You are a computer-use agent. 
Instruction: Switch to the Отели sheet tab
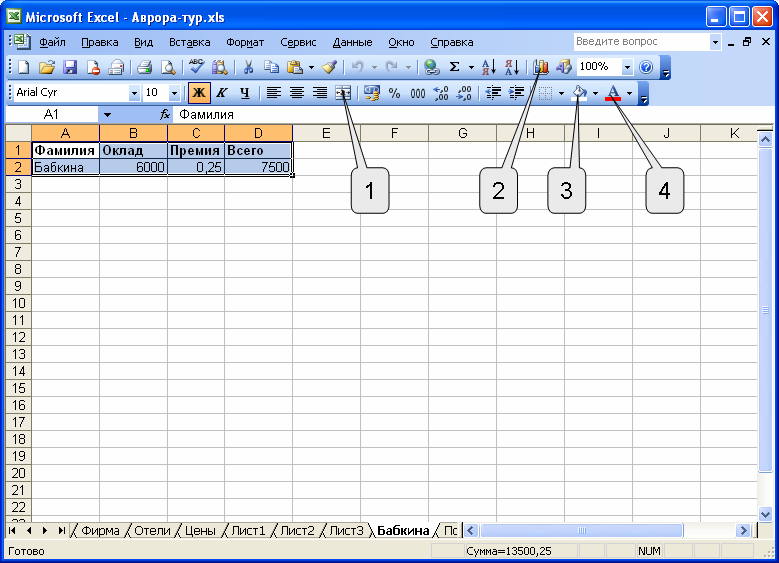pyautogui.click(x=152, y=531)
